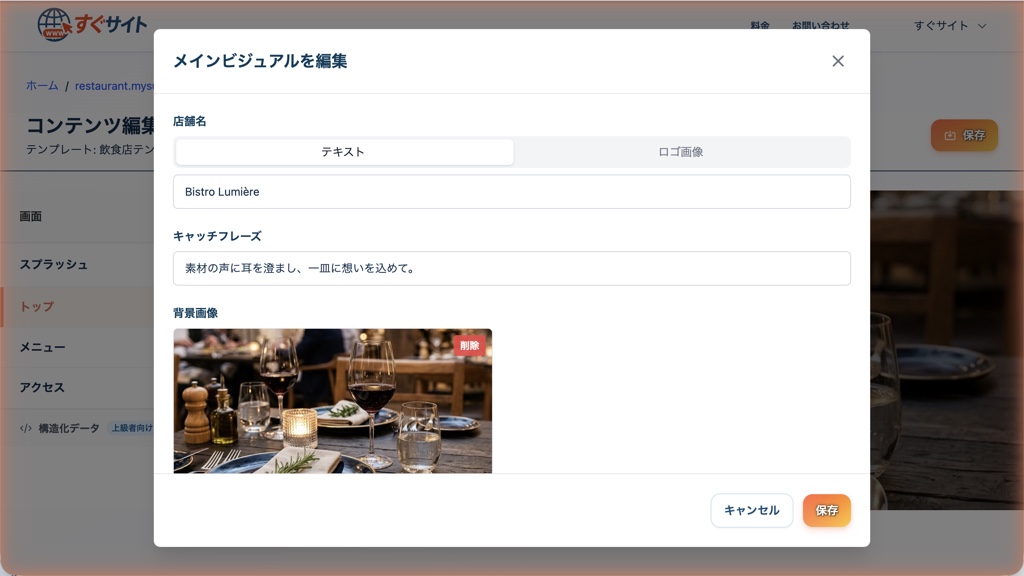Click キャンセル to discard modal changes
Image resolution: width=1024 pixels, height=576 pixels.
pyautogui.click(x=751, y=510)
